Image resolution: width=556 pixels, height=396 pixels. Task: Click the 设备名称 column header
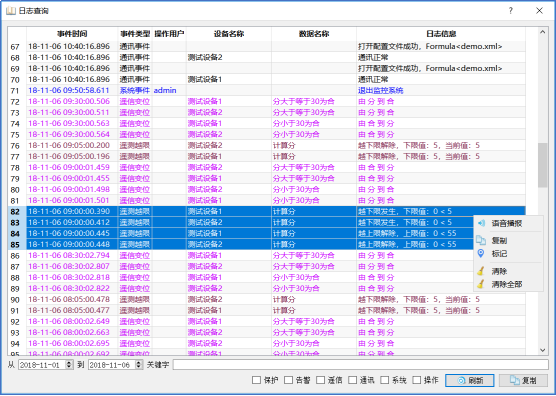coord(229,34)
